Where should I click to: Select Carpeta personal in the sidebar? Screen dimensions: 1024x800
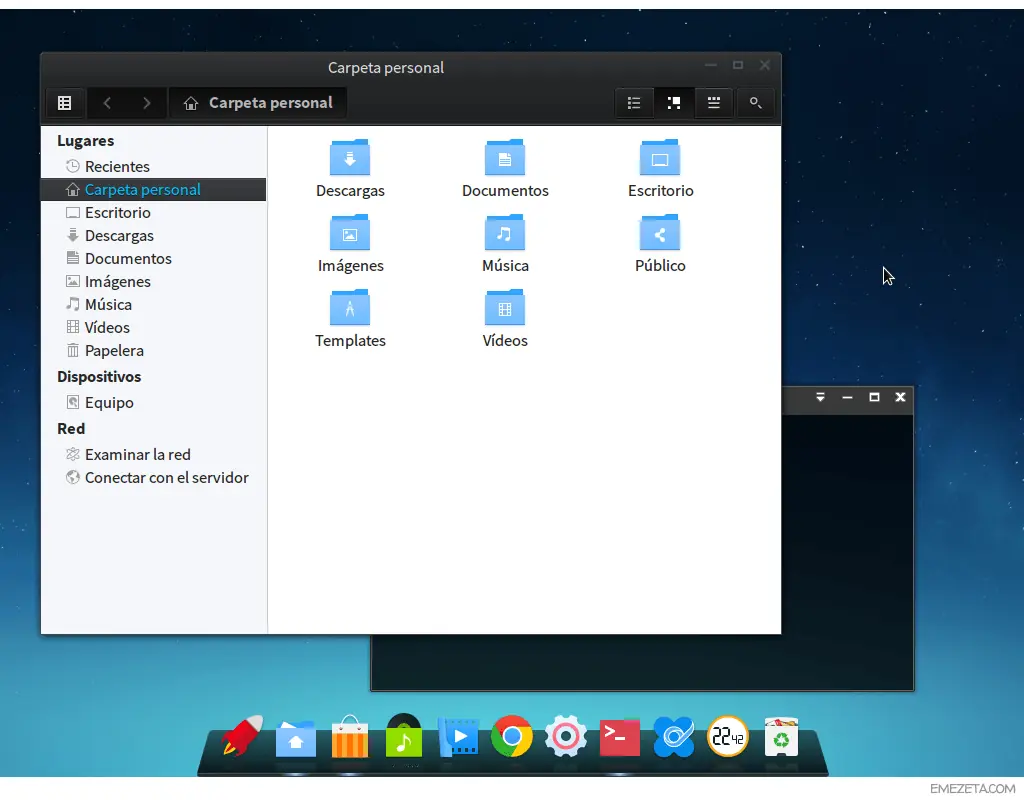(153, 189)
